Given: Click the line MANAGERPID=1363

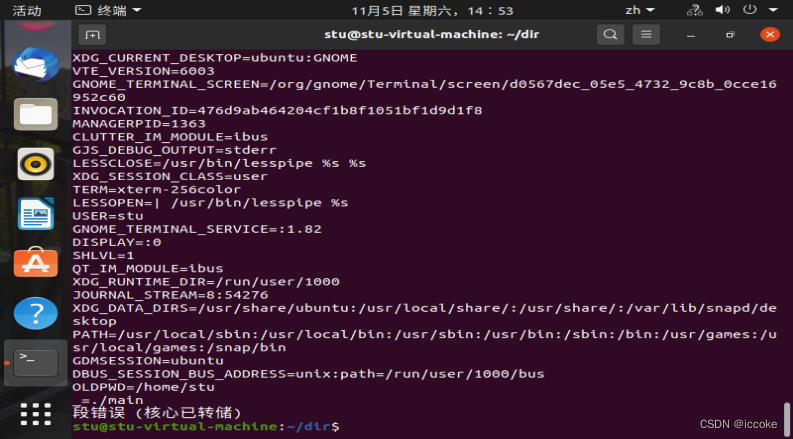Looking at the screenshot, I should [x=139, y=124].
